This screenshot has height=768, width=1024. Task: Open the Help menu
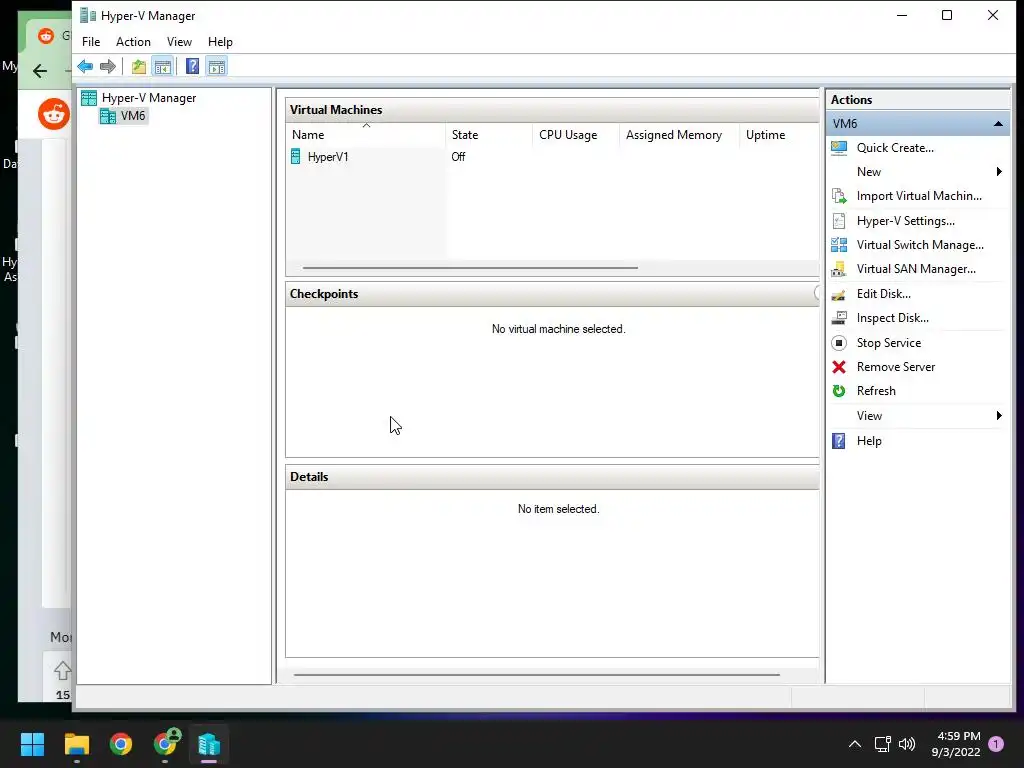(x=220, y=42)
